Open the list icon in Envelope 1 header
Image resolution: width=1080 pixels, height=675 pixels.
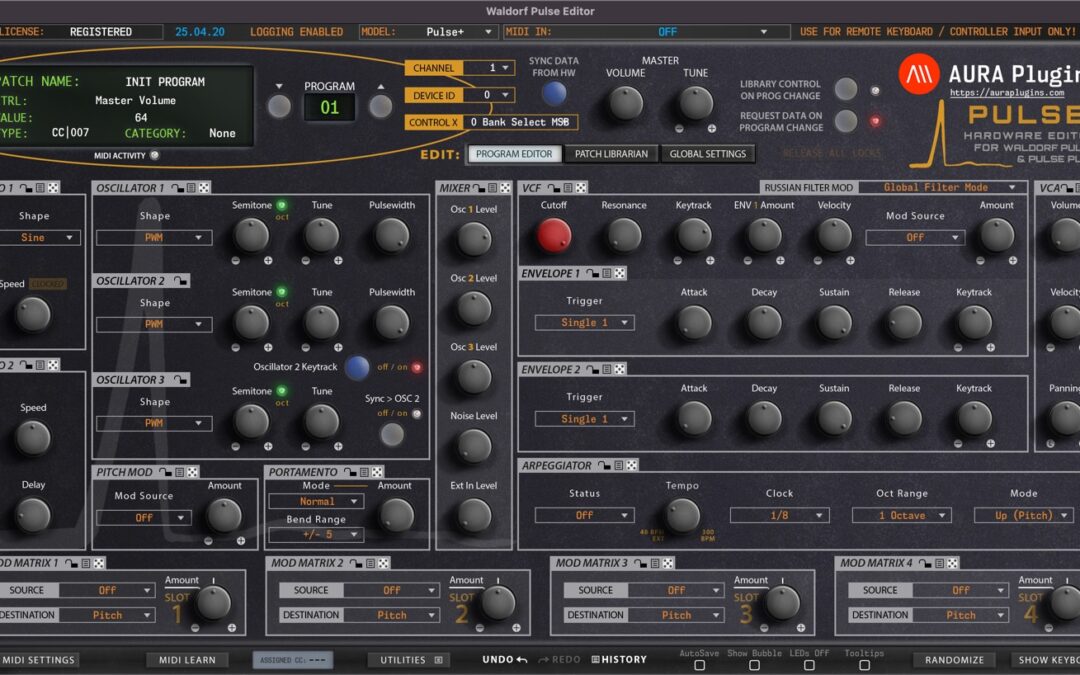[606, 272]
